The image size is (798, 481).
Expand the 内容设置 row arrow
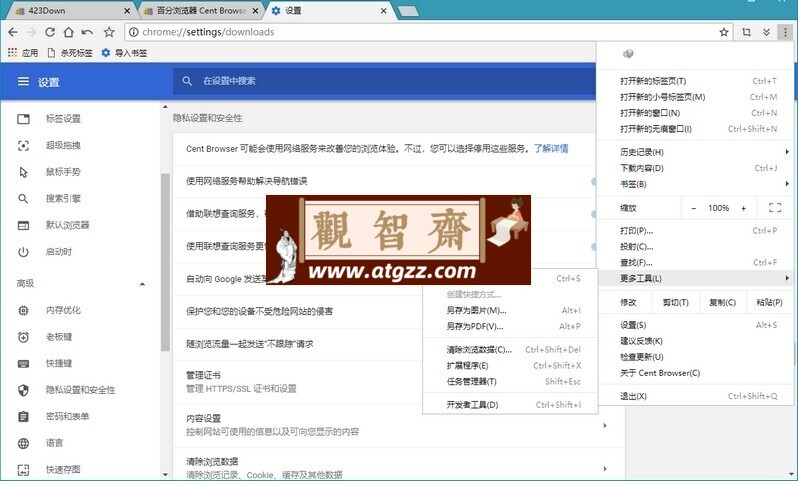coord(605,426)
